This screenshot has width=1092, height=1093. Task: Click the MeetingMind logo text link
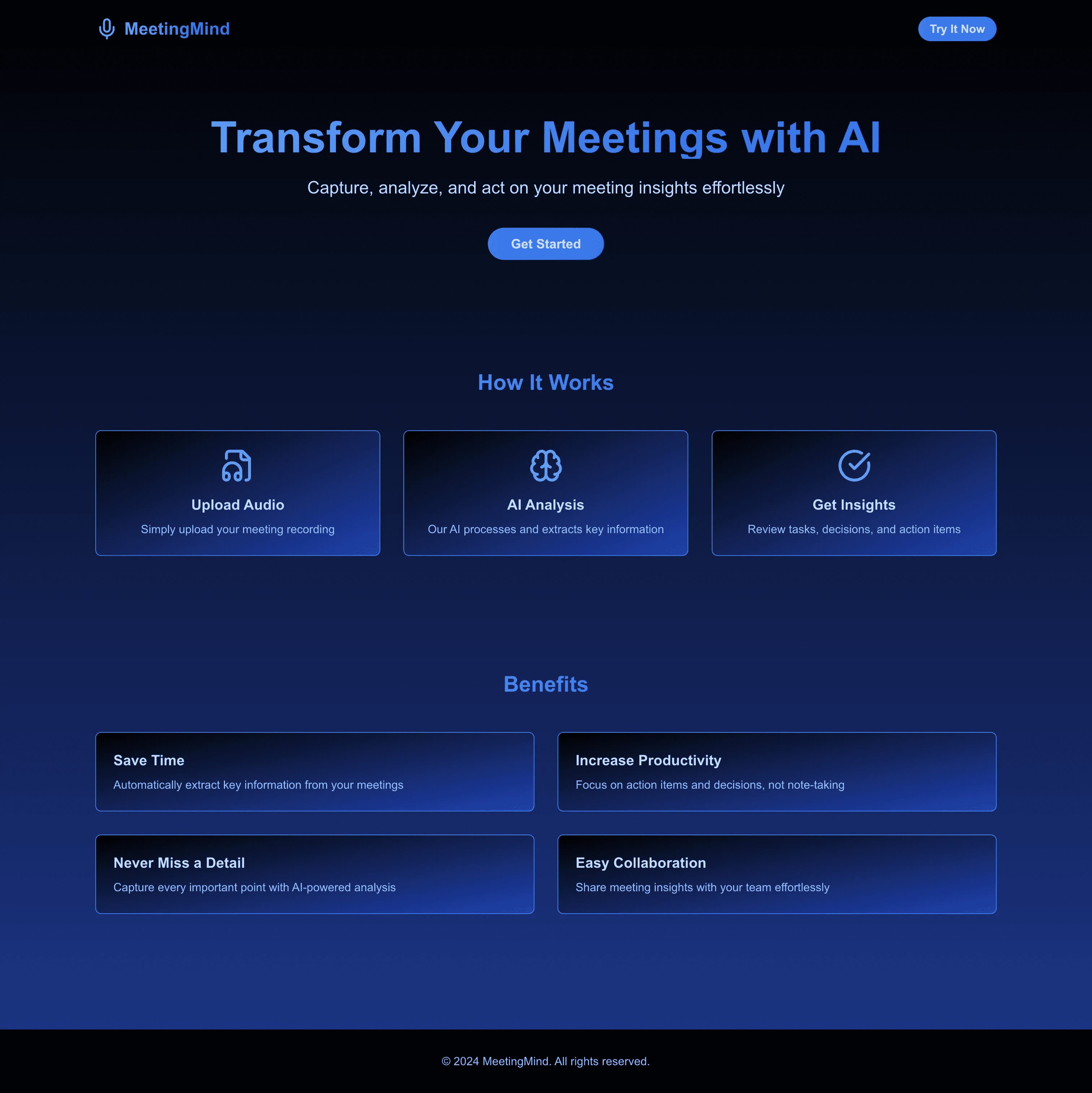click(x=163, y=28)
